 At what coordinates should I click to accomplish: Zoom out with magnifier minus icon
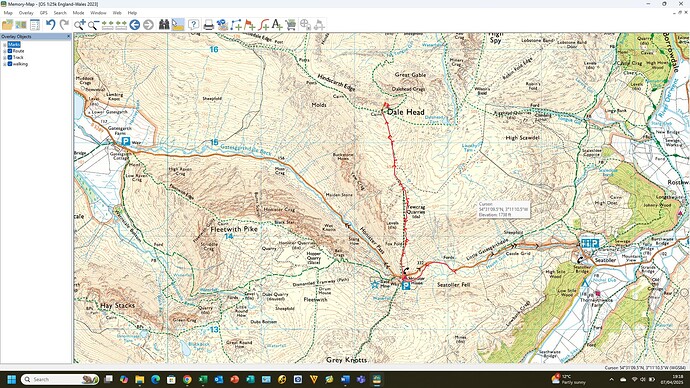click(93, 25)
